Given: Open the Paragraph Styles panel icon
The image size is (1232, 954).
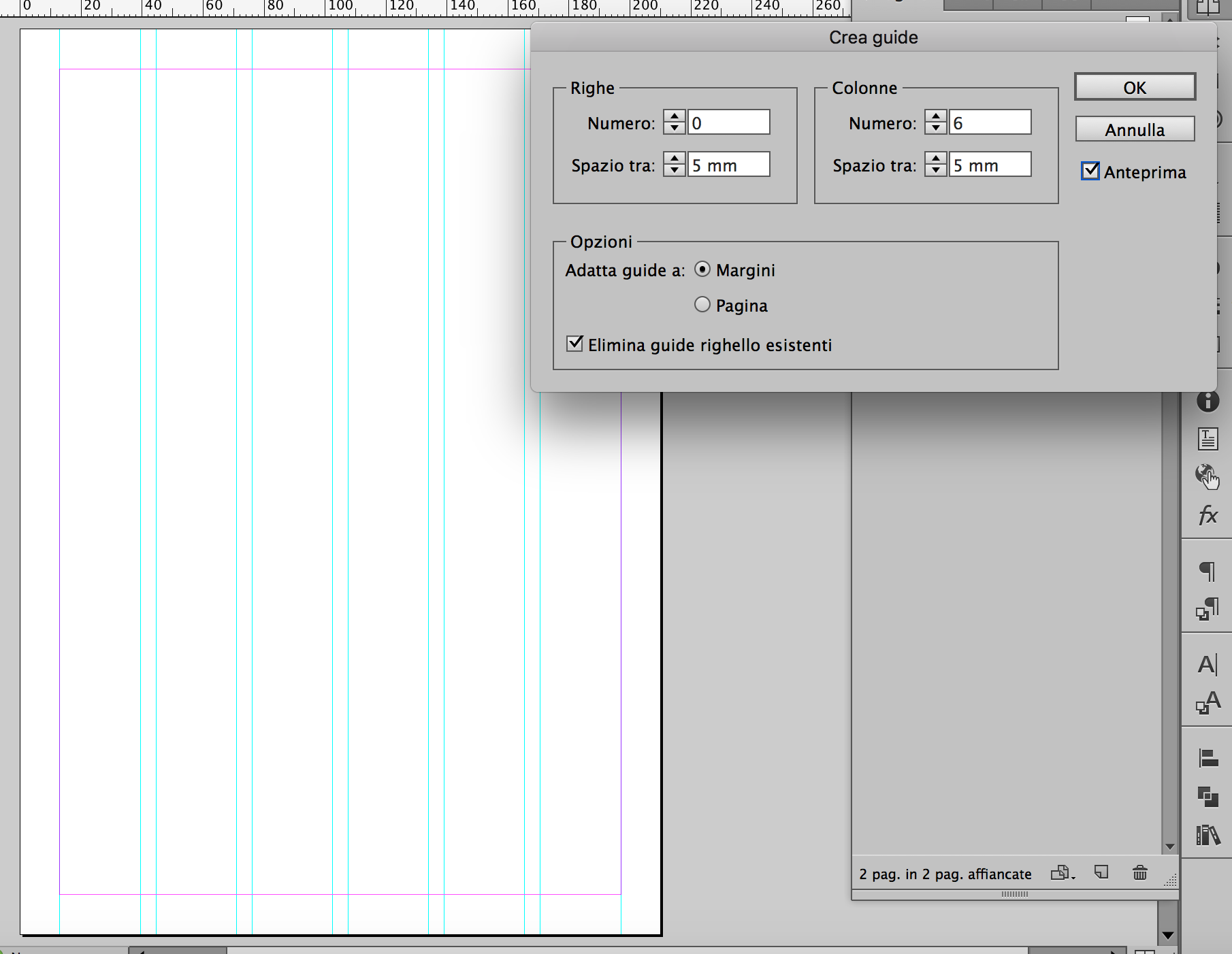Looking at the screenshot, I should [1207, 608].
